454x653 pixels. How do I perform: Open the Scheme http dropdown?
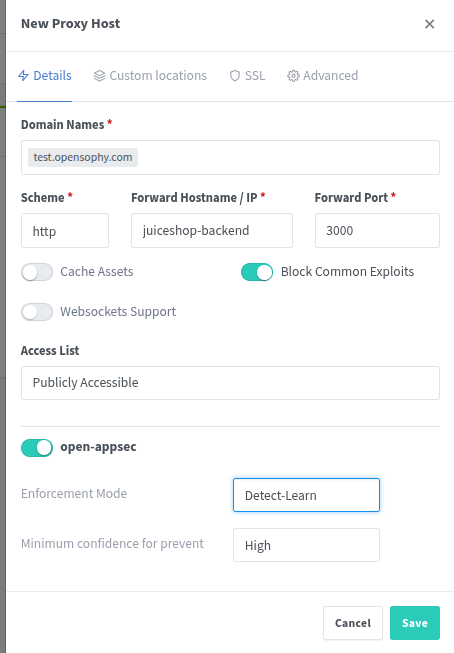(65, 231)
